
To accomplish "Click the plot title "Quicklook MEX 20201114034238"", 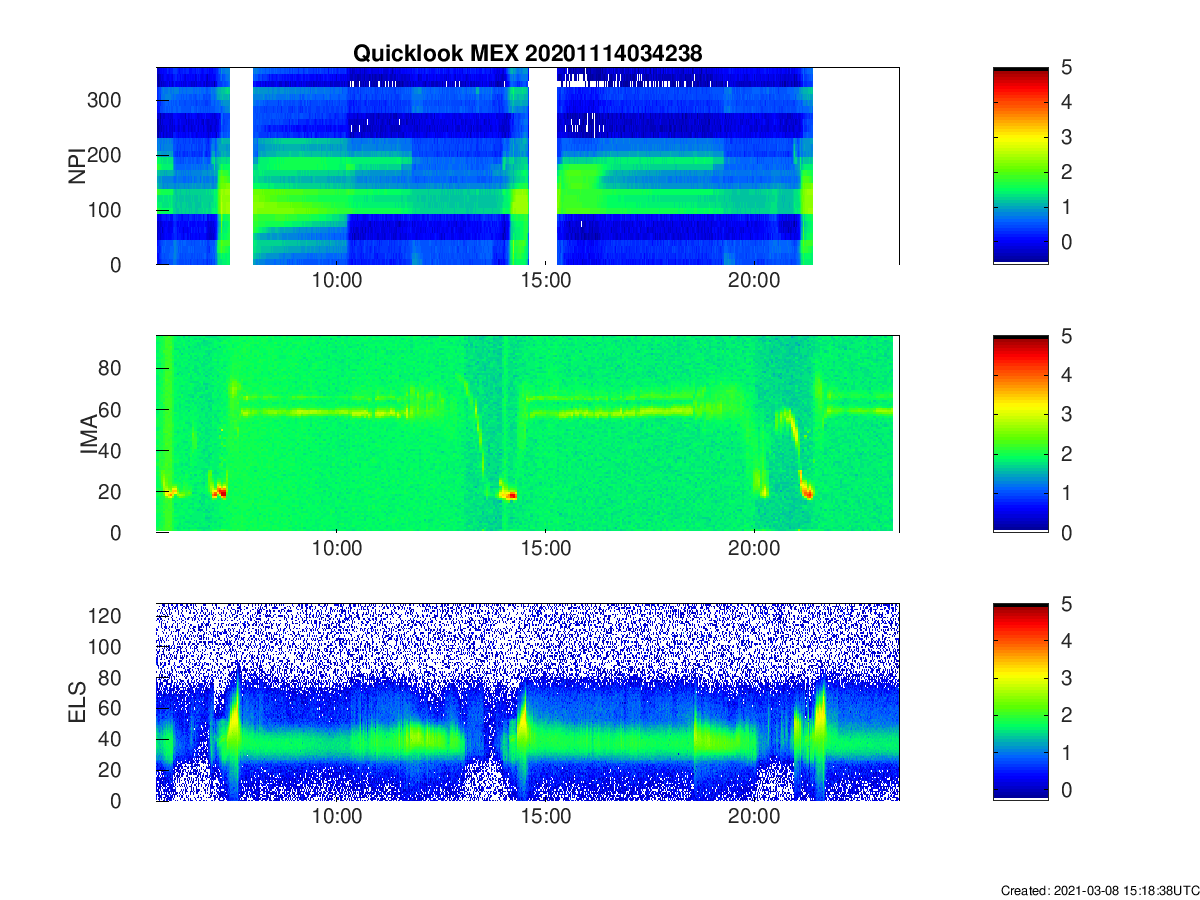I will point(527,54).
